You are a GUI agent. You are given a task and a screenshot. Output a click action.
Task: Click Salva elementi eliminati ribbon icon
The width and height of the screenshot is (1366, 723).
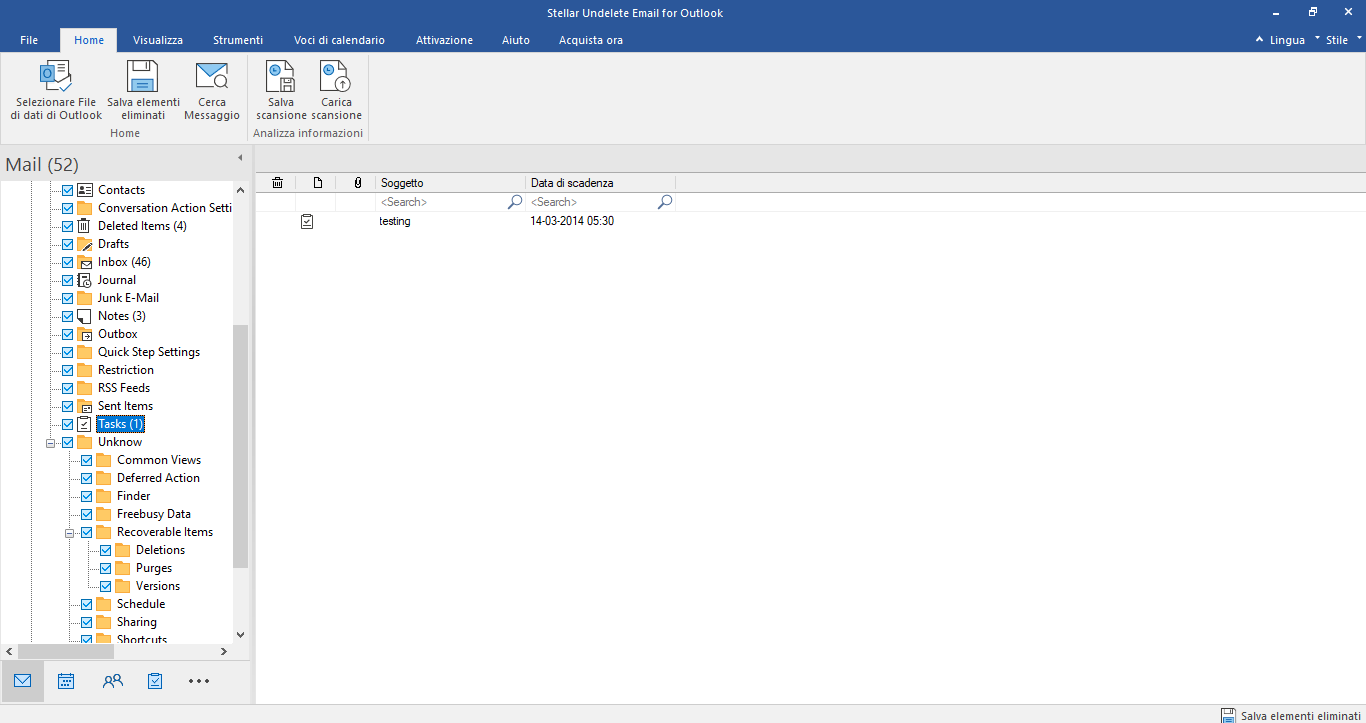[143, 90]
